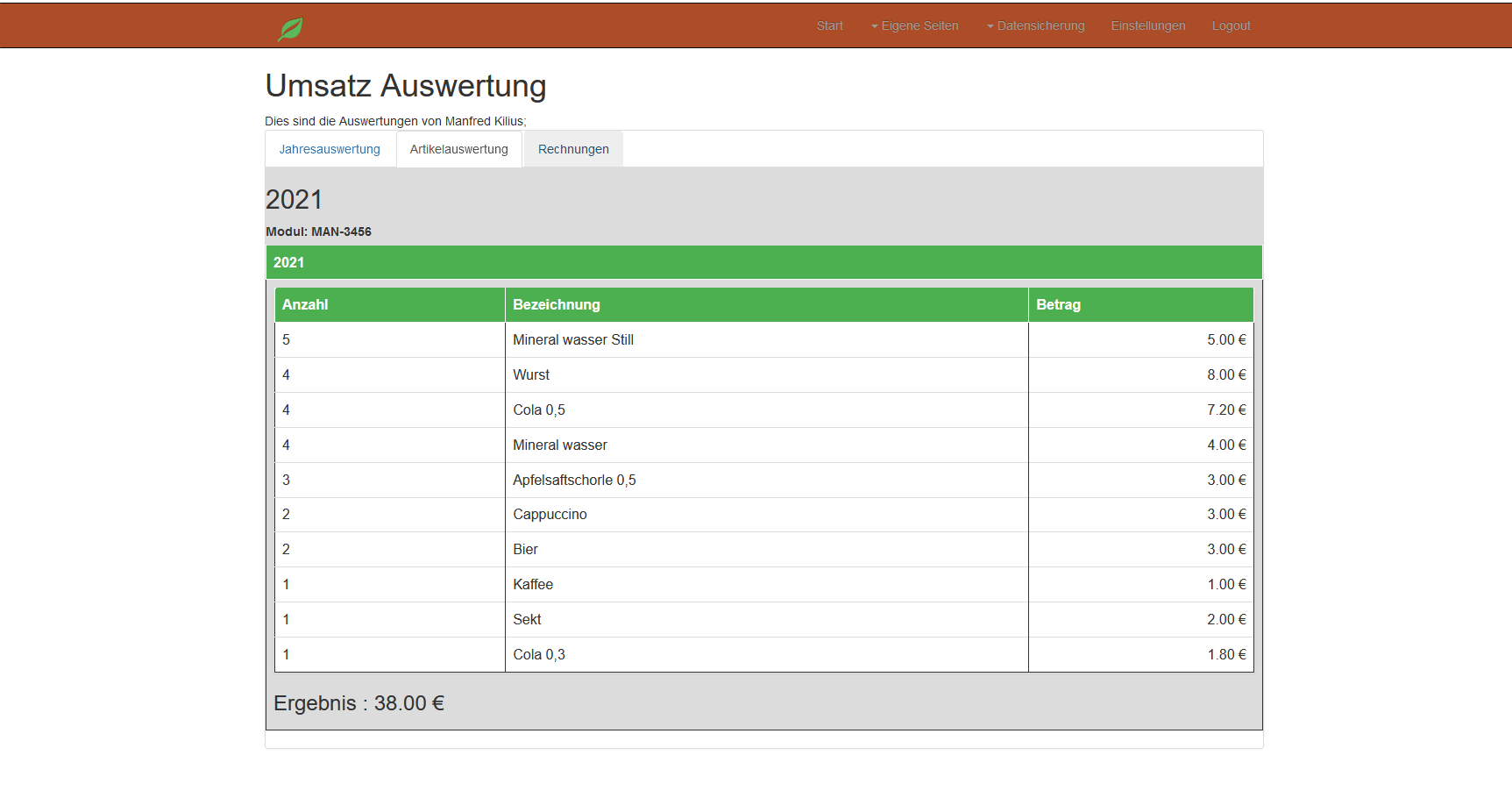The width and height of the screenshot is (1512, 805).
Task: Select the Wurst row in table
Action: pyautogui.click(x=531, y=374)
